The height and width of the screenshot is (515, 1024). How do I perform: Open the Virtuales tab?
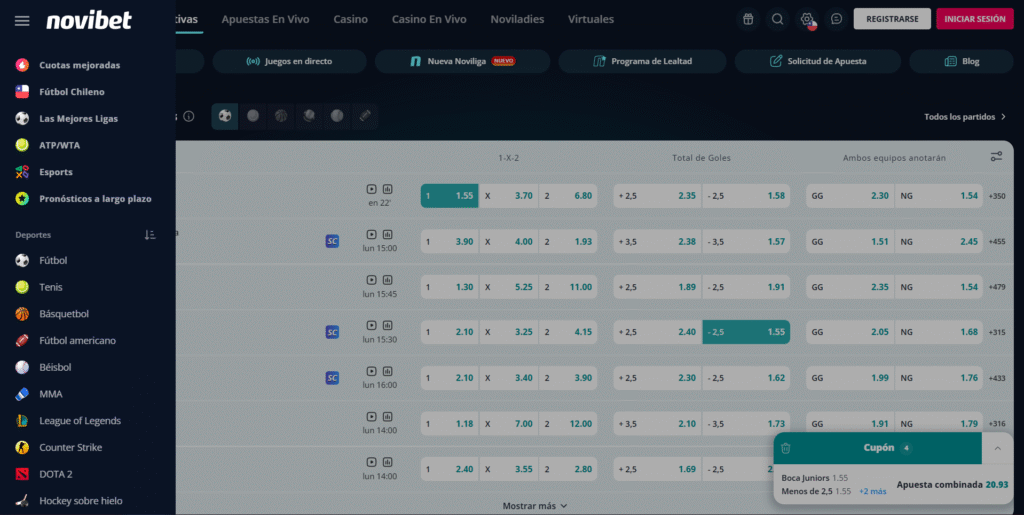coord(591,19)
